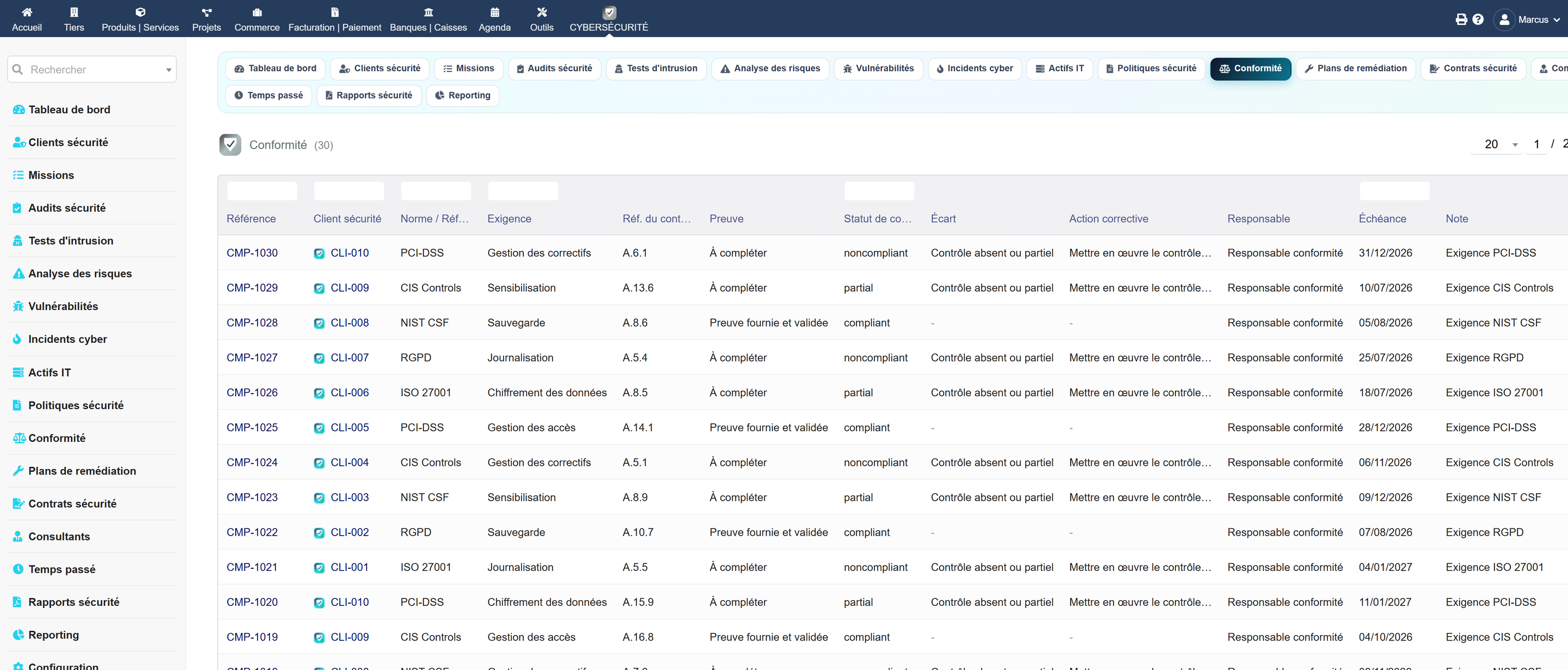This screenshot has width=1568, height=670.
Task: Switch to the Tableau de bord tab
Action: pyautogui.click(x=275, y=68)
